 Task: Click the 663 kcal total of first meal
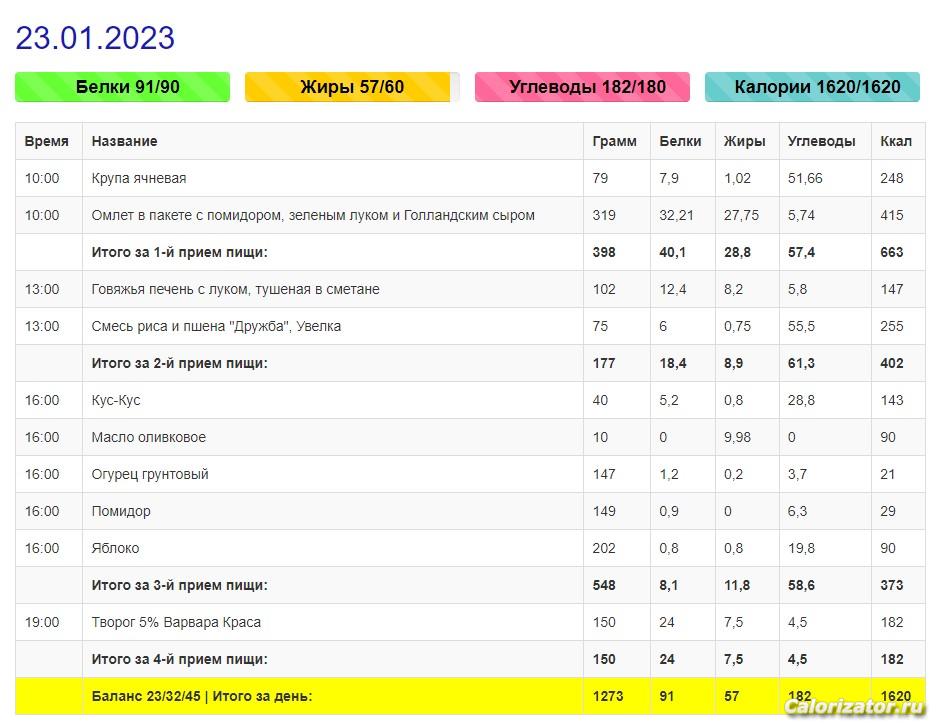tap(891, 253)
